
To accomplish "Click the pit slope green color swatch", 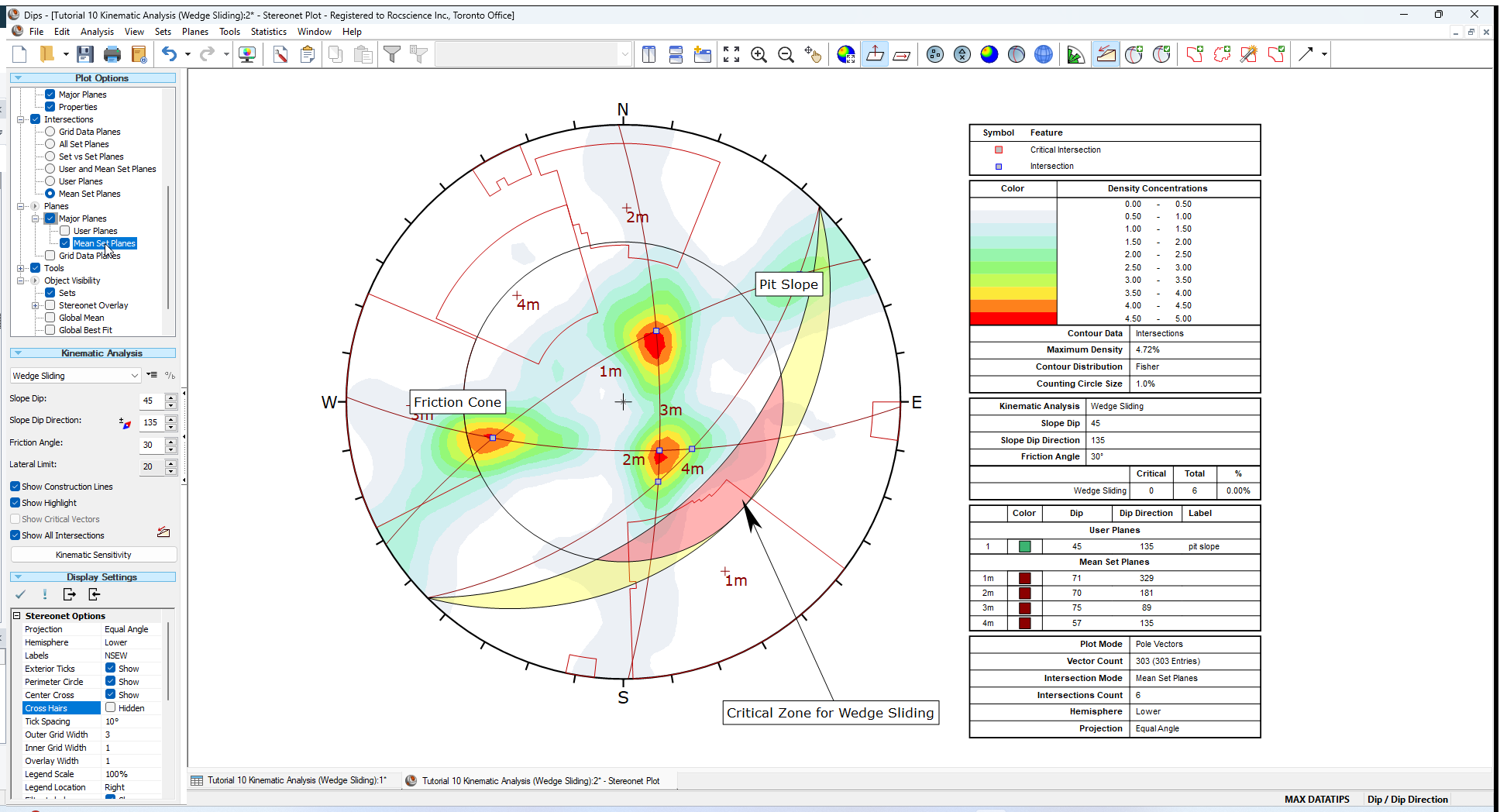I will [1024, 546].
